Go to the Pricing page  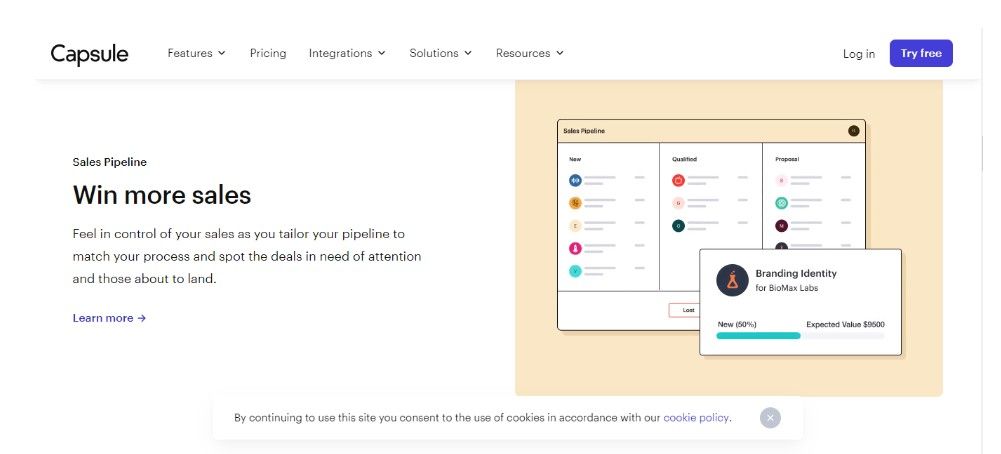(x=268, y=53)
